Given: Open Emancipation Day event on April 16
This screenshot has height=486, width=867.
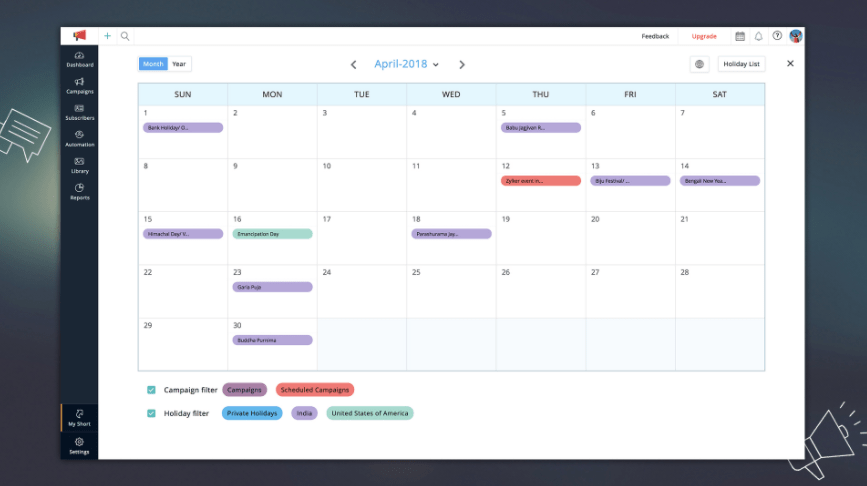Looking at the screenshot, I should pyautogui.click(x=272, y=234).
